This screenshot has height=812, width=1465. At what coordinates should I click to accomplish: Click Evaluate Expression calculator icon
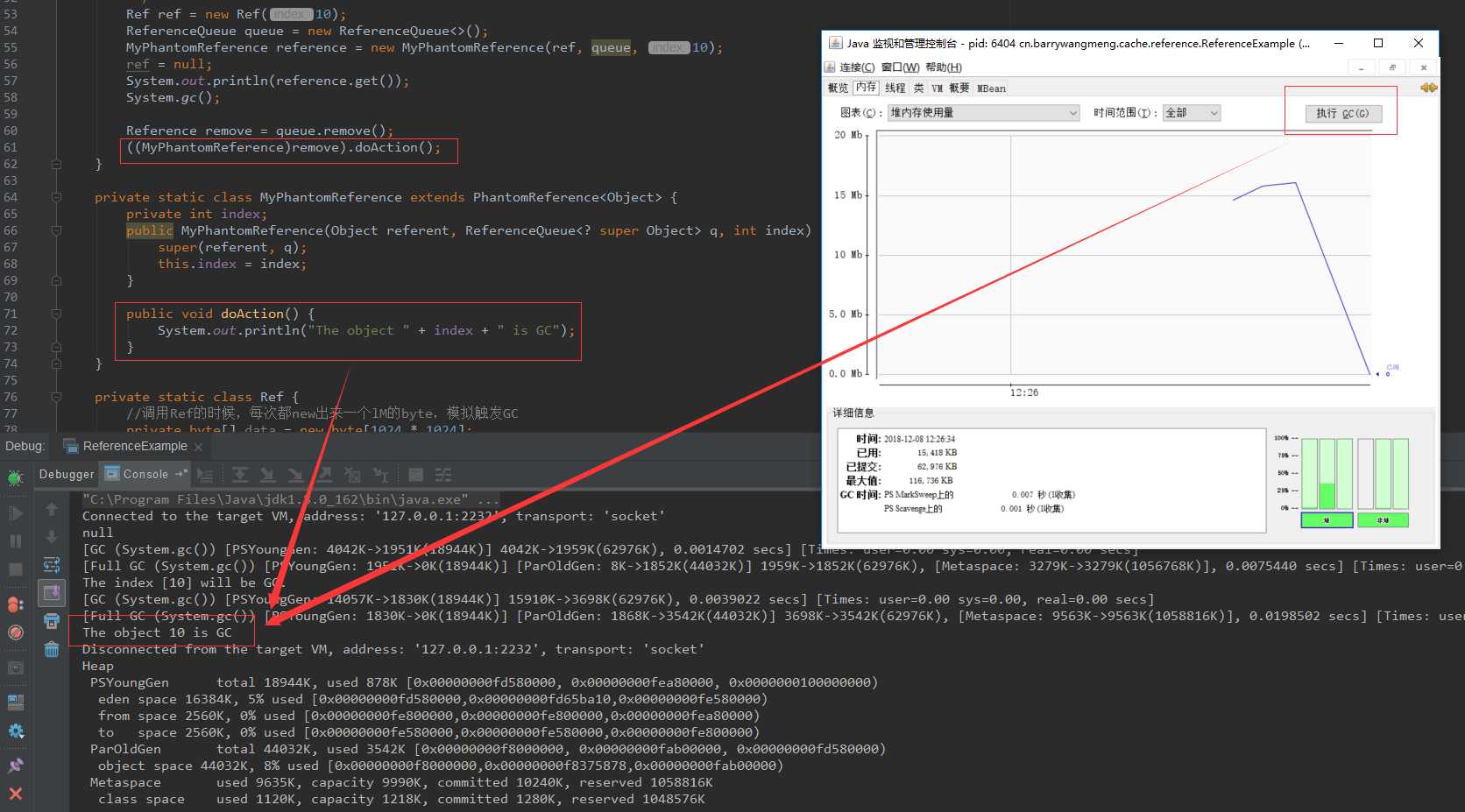tap(415, 475)
